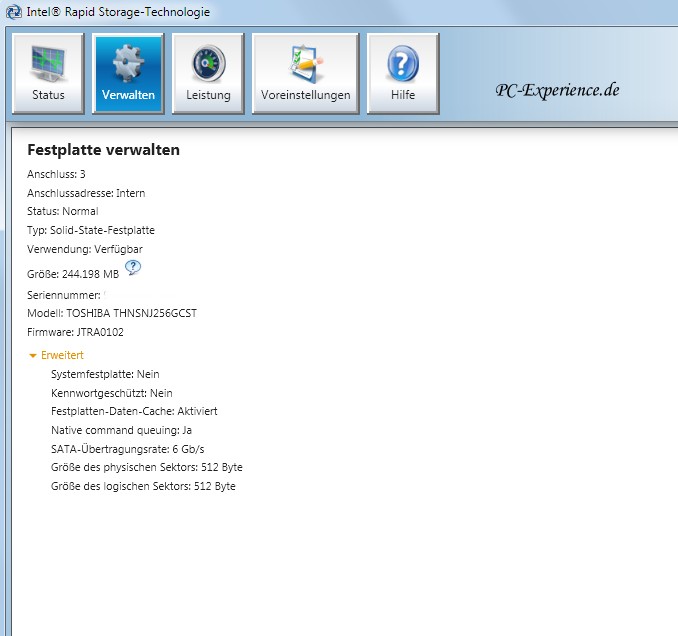The image size is (678, 636).
Task: Click the Erweitert section label
Action: click(x=63, y=355)
